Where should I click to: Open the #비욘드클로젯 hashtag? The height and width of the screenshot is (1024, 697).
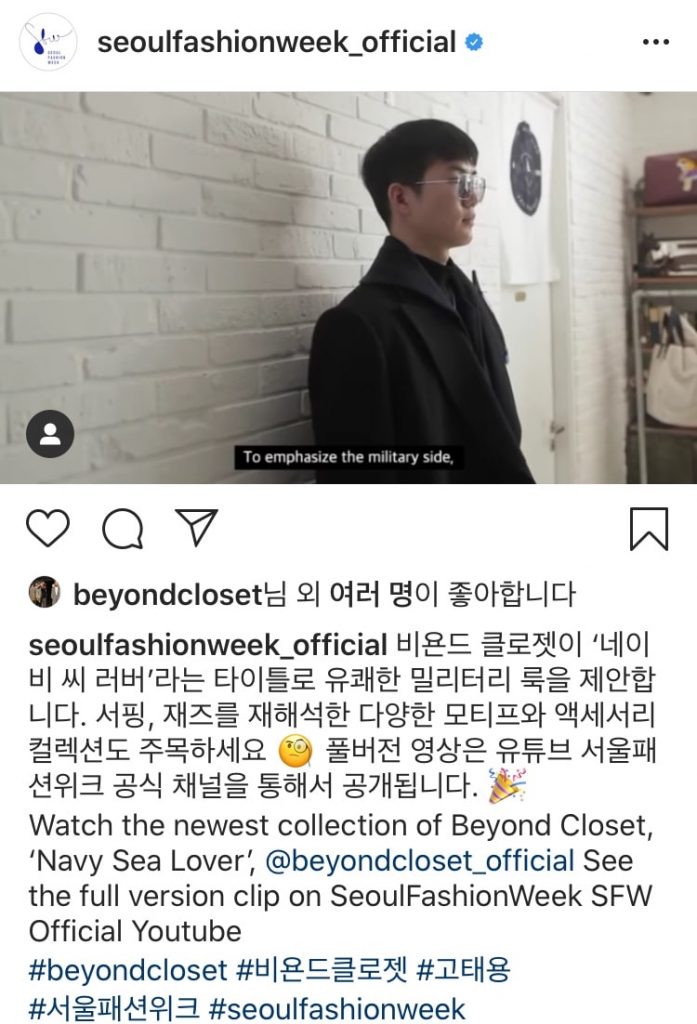click(x=322, y=969)
